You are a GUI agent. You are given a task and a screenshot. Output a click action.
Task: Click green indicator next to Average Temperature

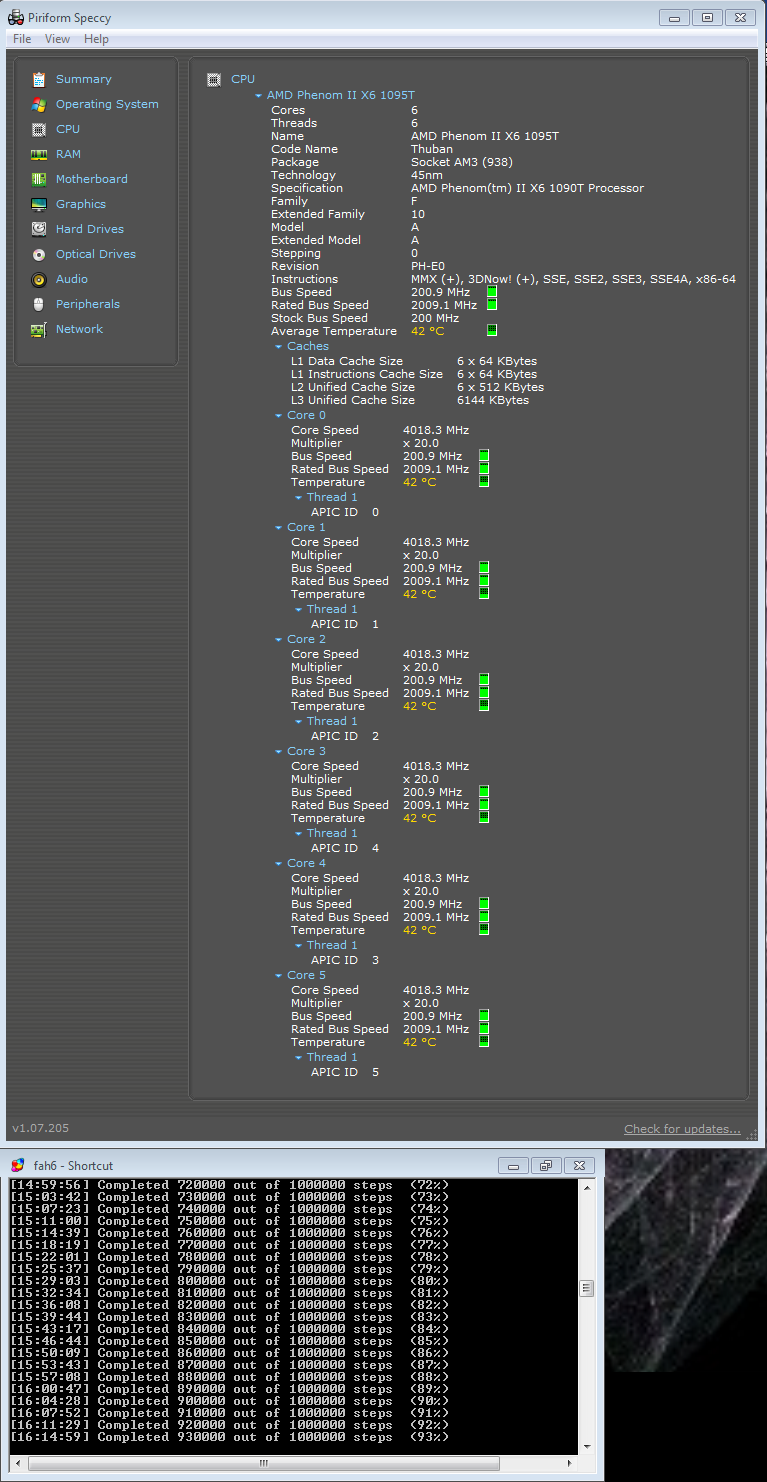tap(492, 330)
